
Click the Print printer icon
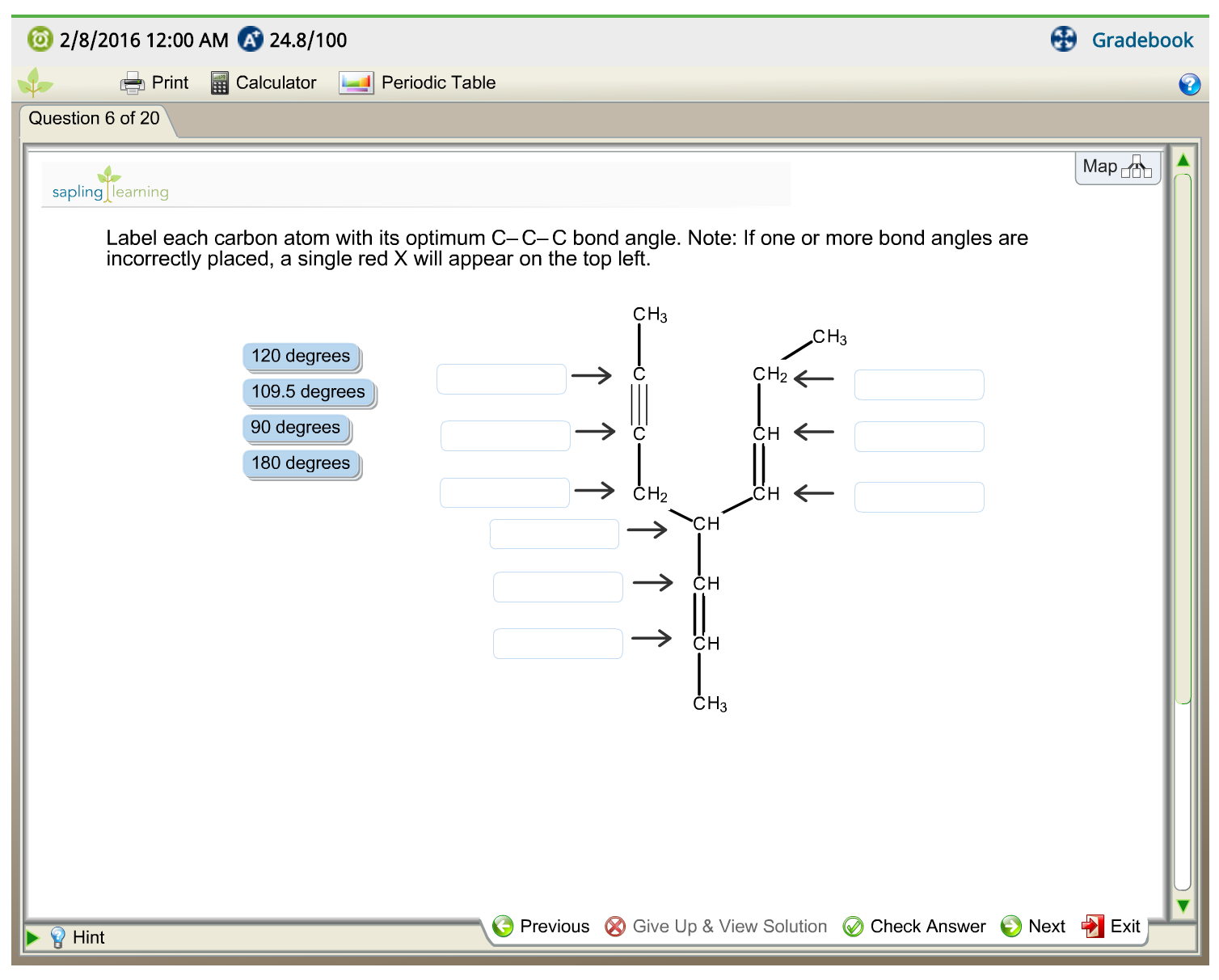[132, 83]
